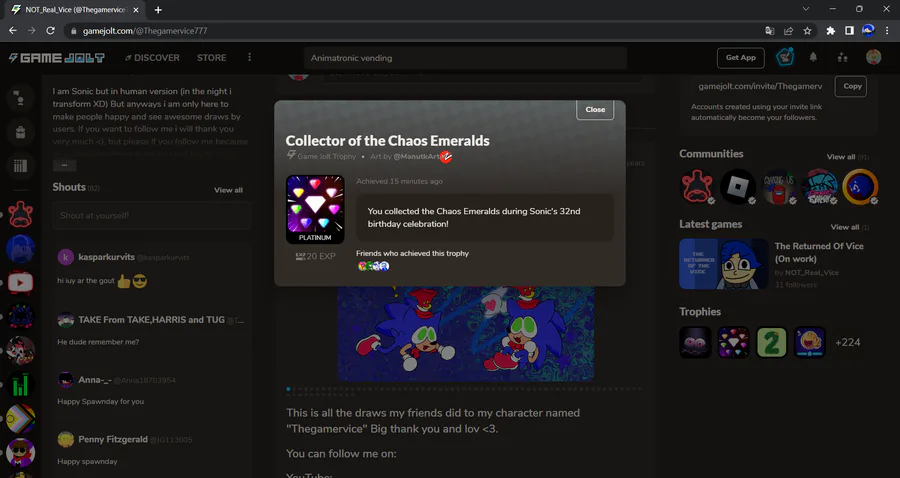900x478 pixels.
Task: Open the YouTube community in left sidebar
Action: click(x=21, y=282)
